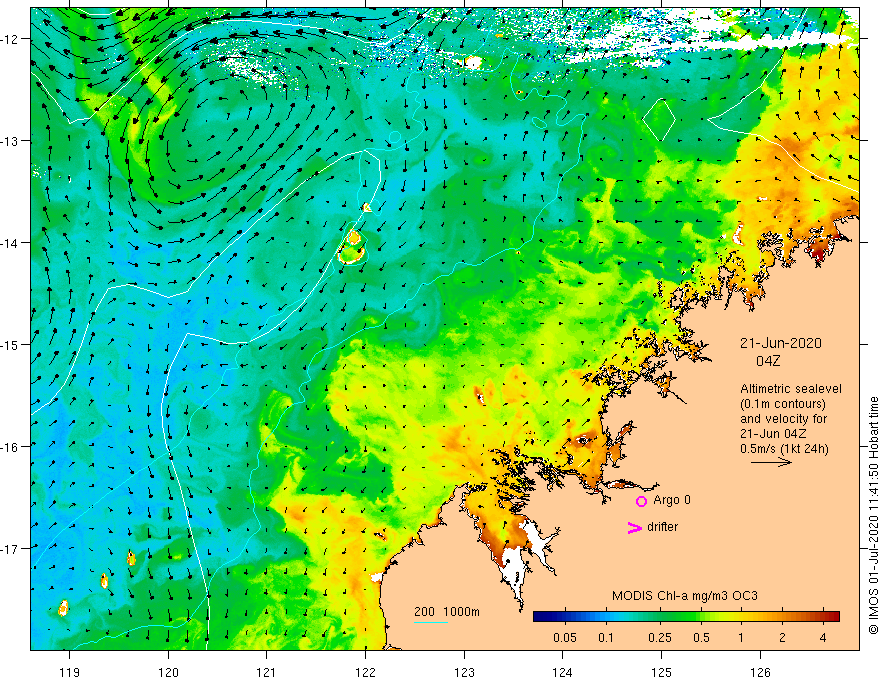This screenshot has height=680, width=880.
Task: Click colorbar value label '0.05'
Action: (565, 638)
